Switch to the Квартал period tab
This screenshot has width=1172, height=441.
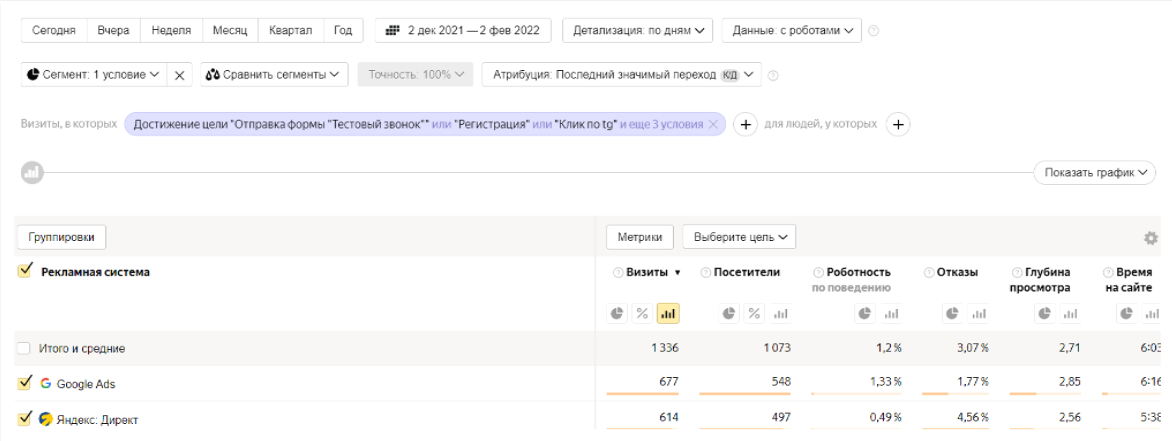point(292,31)
